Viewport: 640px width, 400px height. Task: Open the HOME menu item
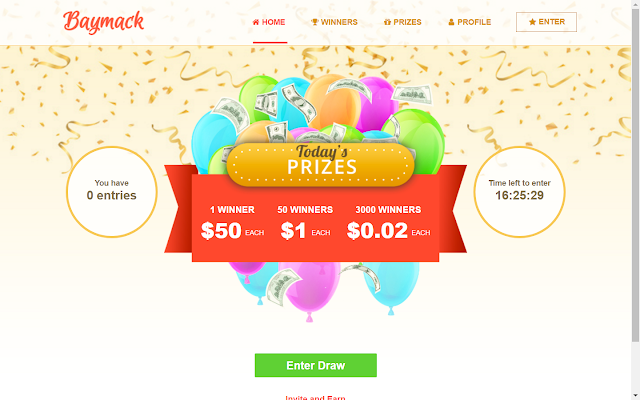pyautogui.click(x=269, y=22)
